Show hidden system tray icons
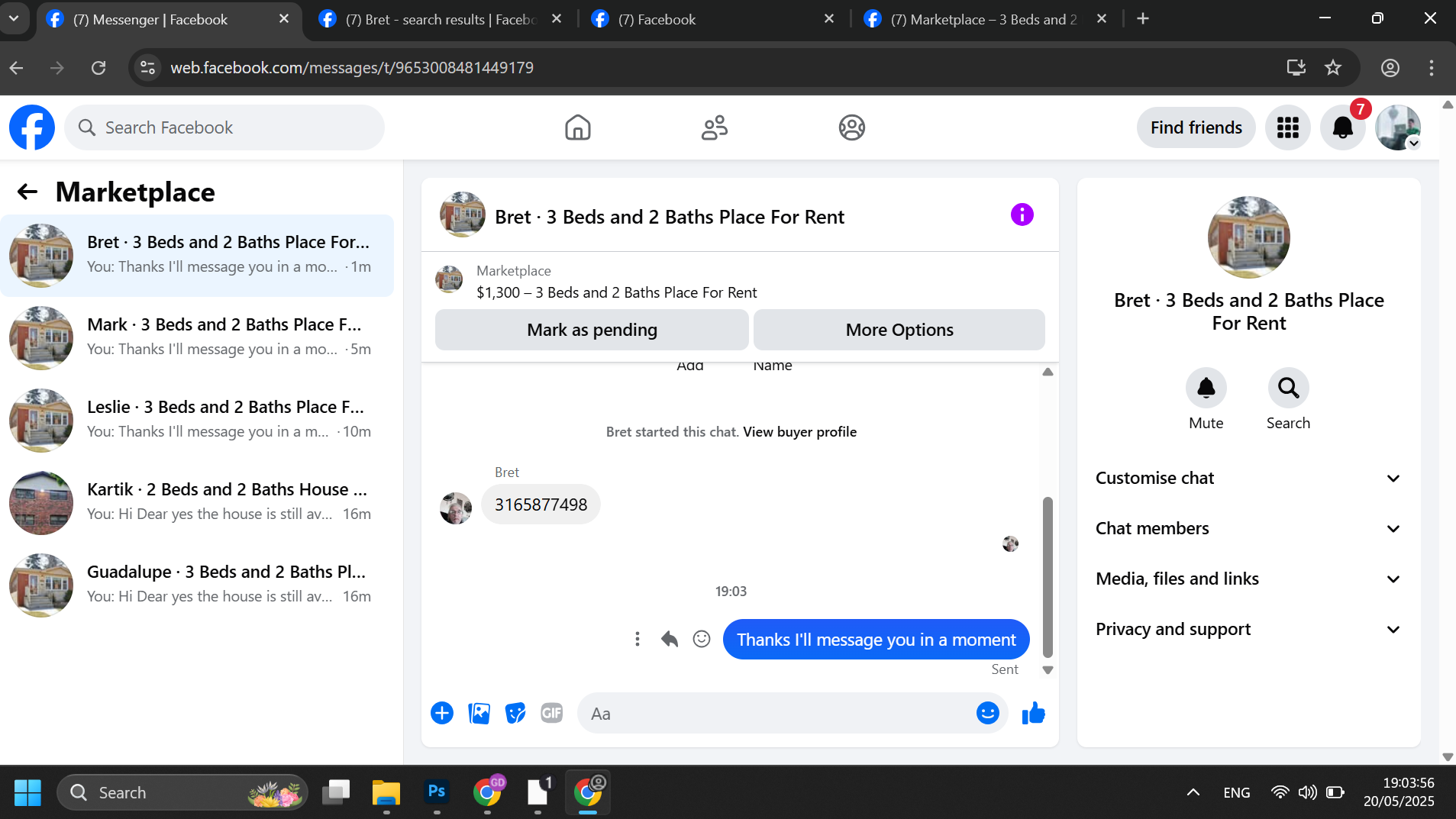 1193,792
